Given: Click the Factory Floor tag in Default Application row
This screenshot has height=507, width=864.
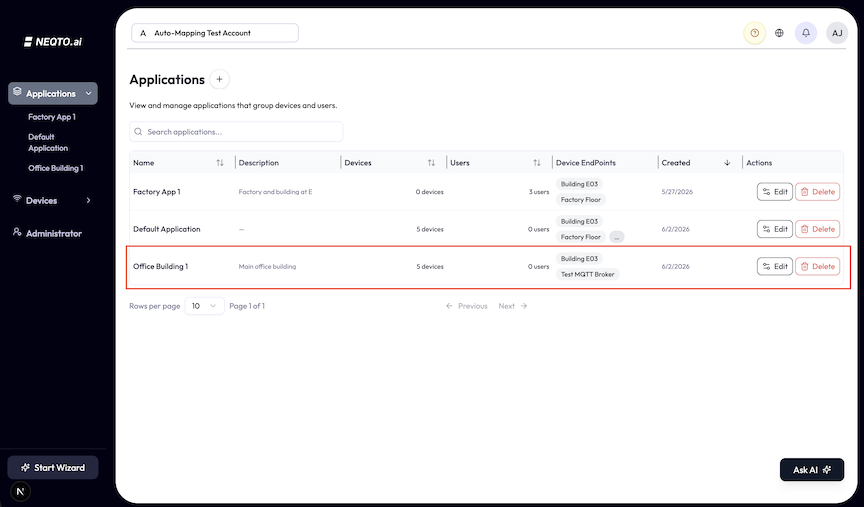Looking at the screenshot, I should point(581,237).
